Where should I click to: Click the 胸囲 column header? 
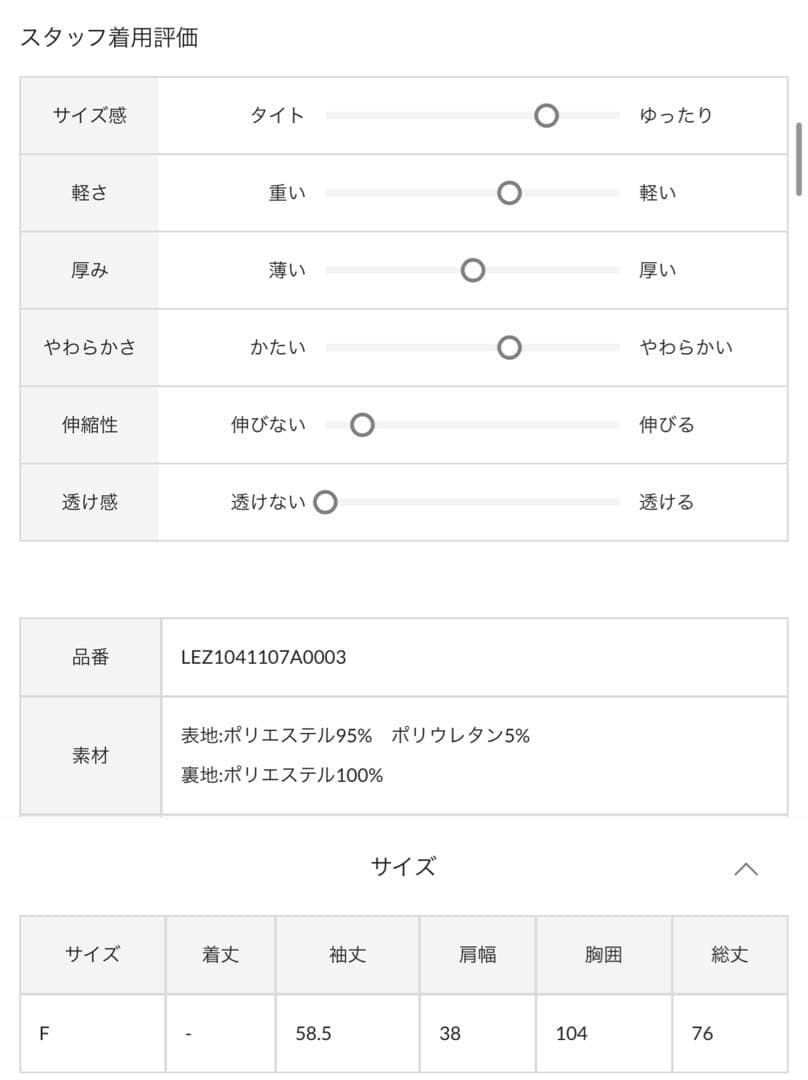coord(603,955)
